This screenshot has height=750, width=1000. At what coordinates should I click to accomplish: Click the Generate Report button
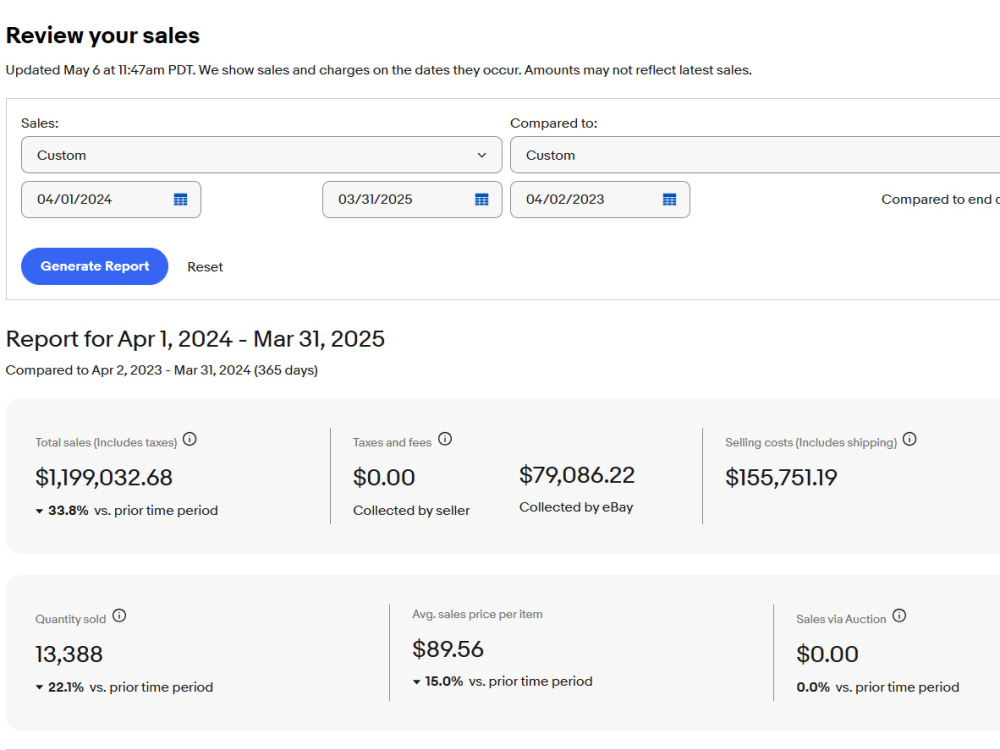tap(94, 267)
